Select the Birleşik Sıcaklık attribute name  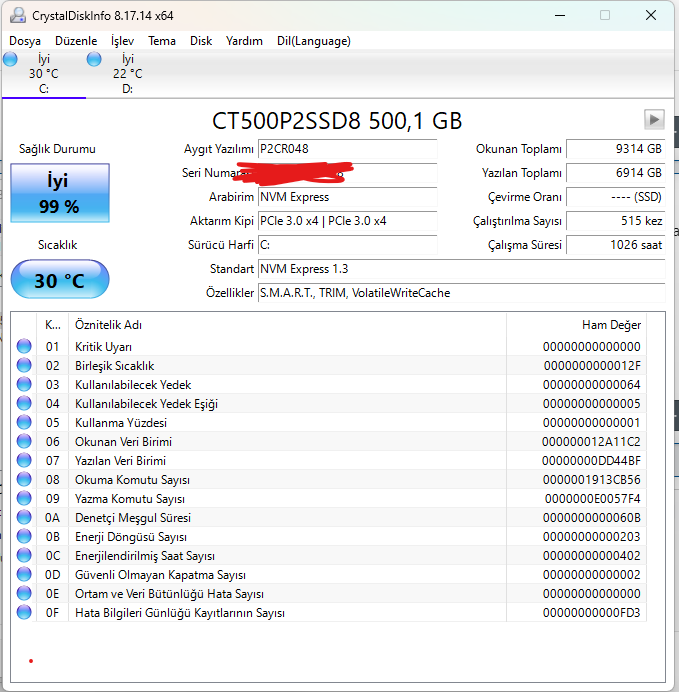[x=114, y=366]
